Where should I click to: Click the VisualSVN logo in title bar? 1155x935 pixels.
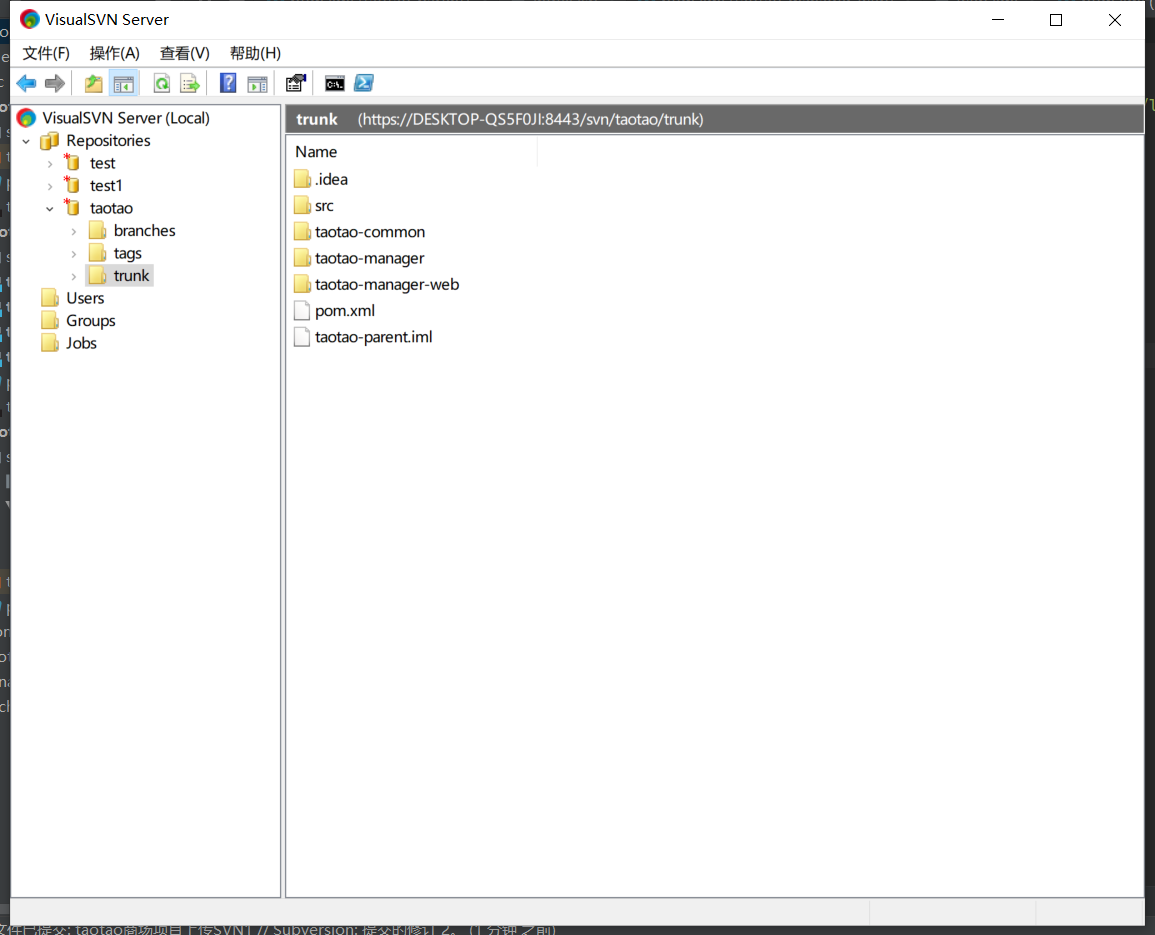coord(29,19)
